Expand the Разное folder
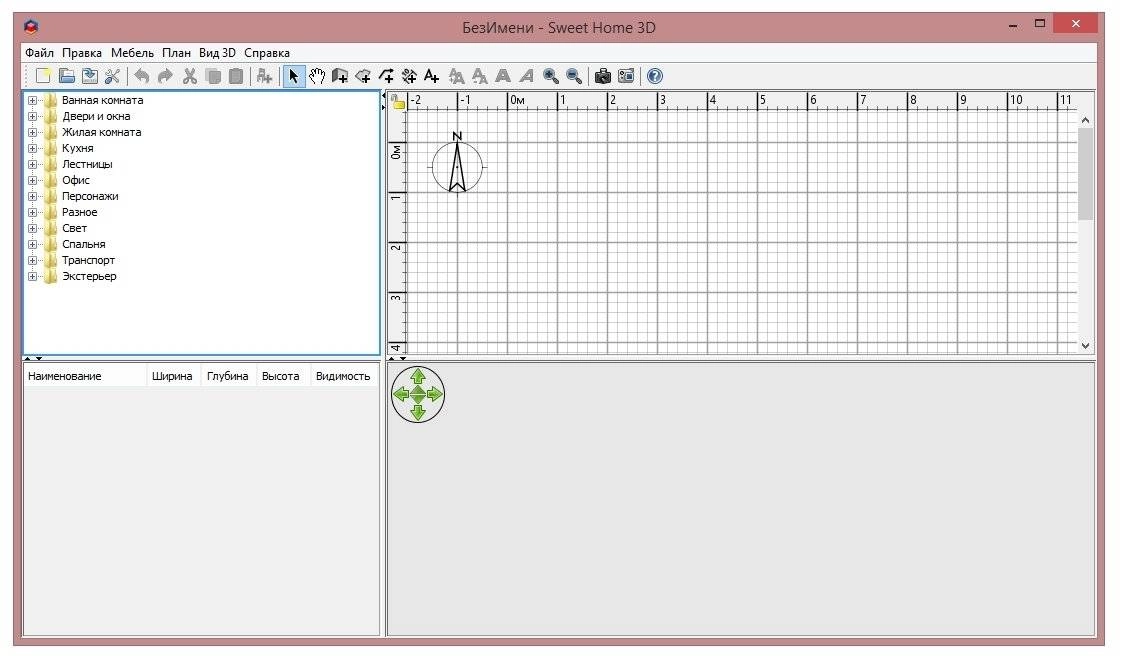The width and height of the screenshot is (1122, 665). point(32,213)
